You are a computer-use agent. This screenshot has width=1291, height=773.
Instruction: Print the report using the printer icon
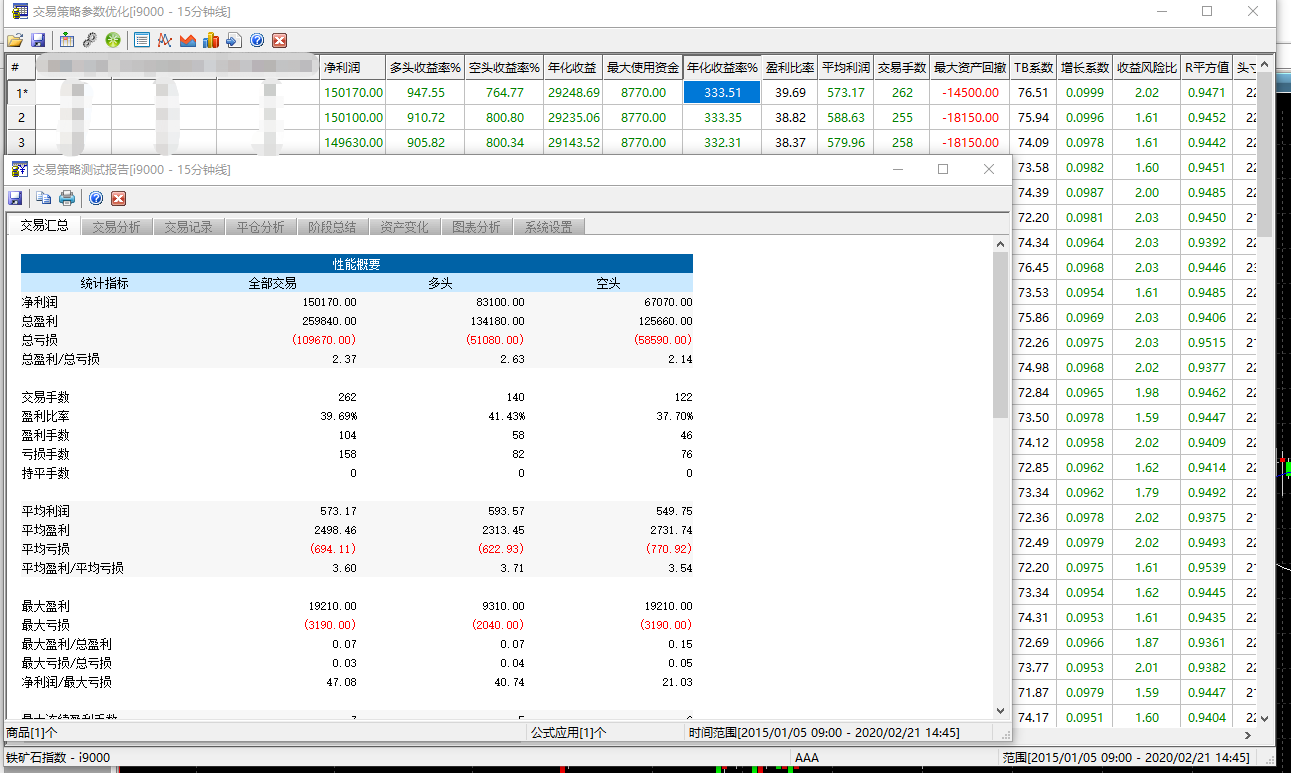67,198
